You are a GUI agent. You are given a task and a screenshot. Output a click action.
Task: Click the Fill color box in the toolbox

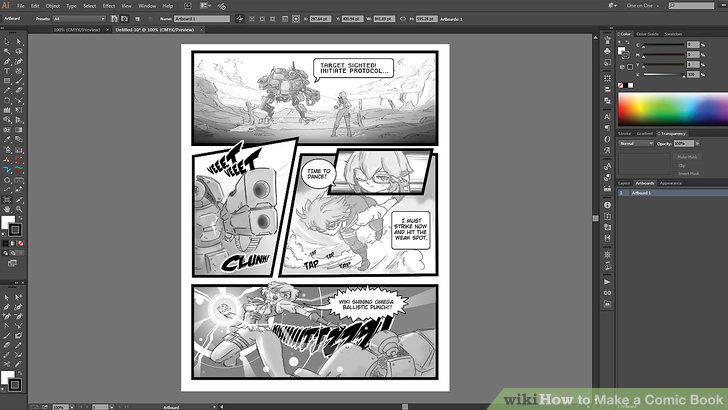[x=7, y=222]
